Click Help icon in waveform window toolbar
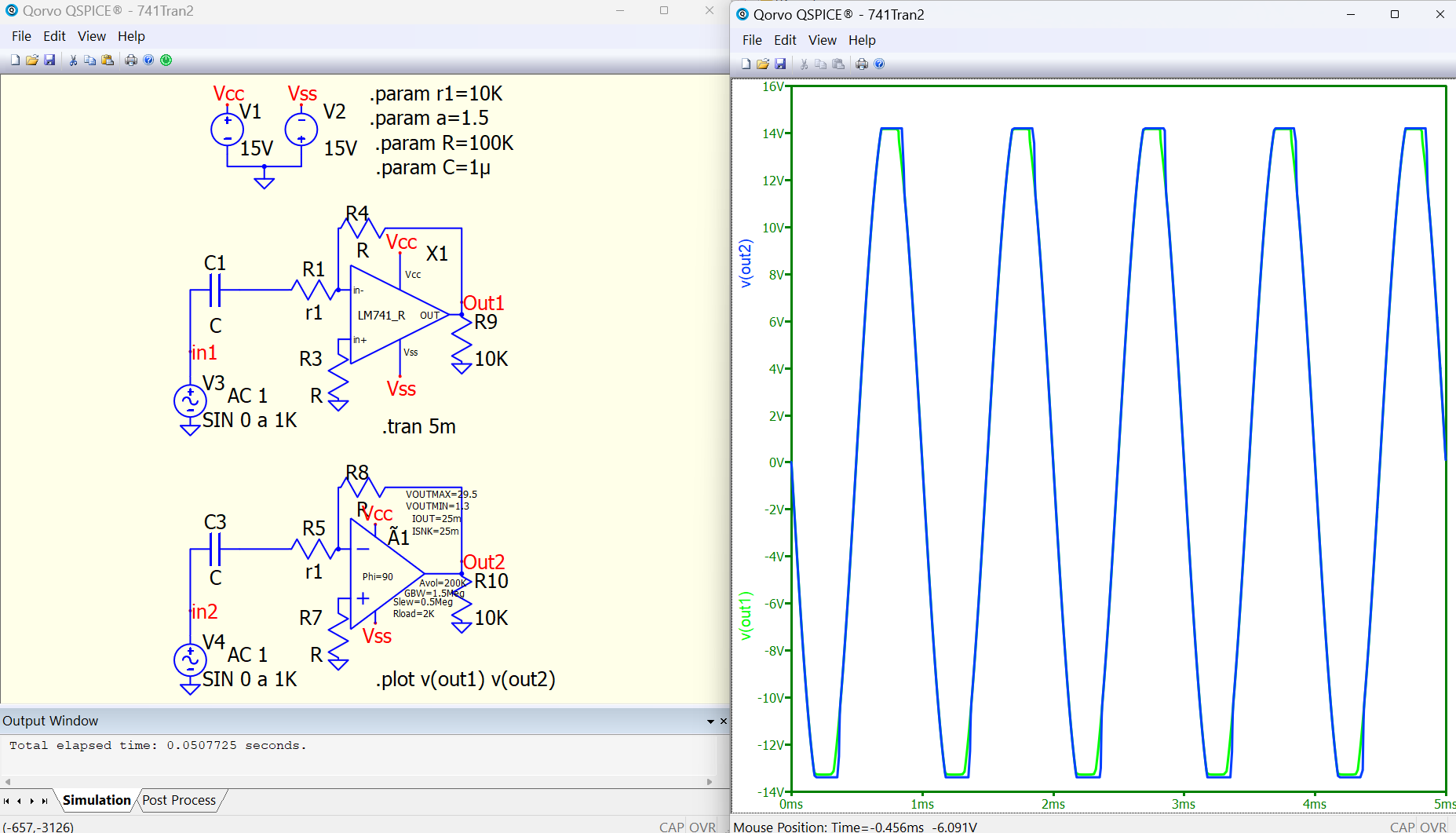 (x=879, y=64)
